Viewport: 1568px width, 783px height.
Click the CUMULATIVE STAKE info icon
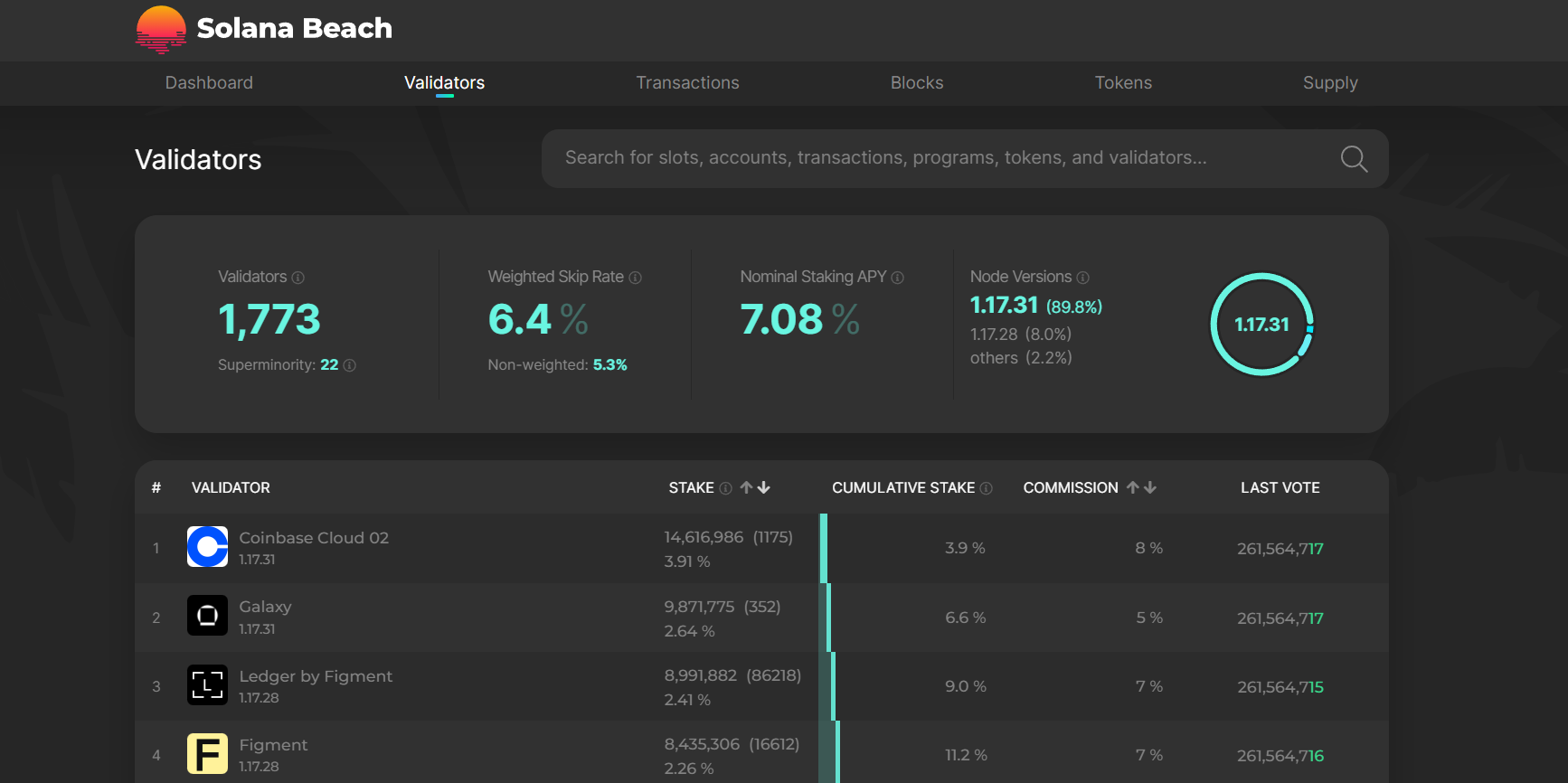[x=987, y=488]
